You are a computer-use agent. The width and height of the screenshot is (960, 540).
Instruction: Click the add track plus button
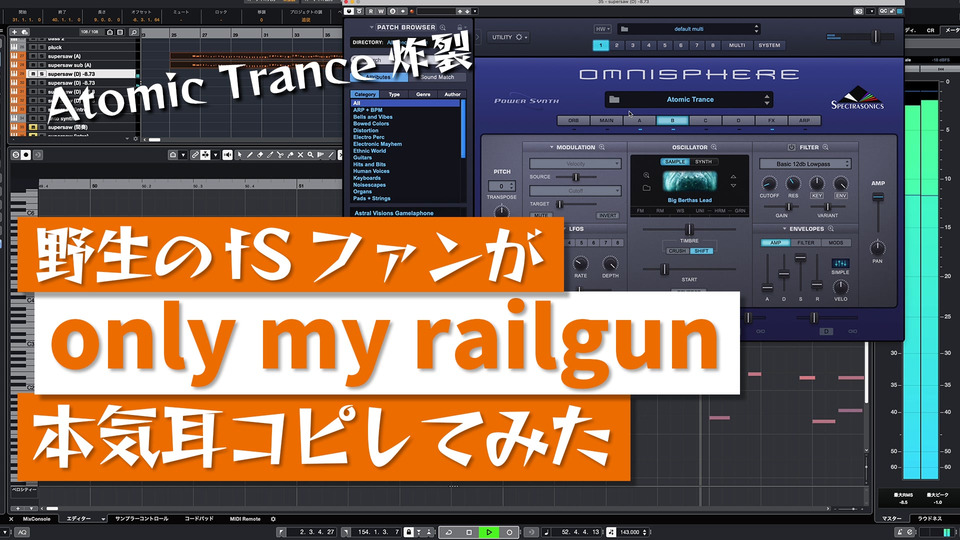[x=14, y=32]
